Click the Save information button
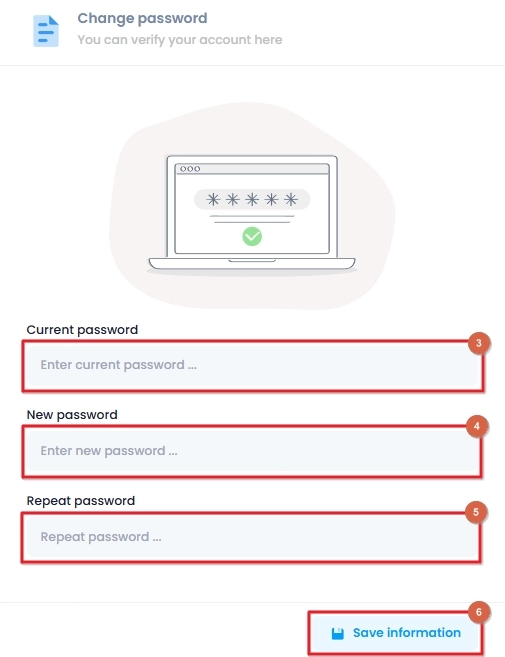Image resolution: width=505 pixels, height=657 pixels. click(x=396, y=633)
